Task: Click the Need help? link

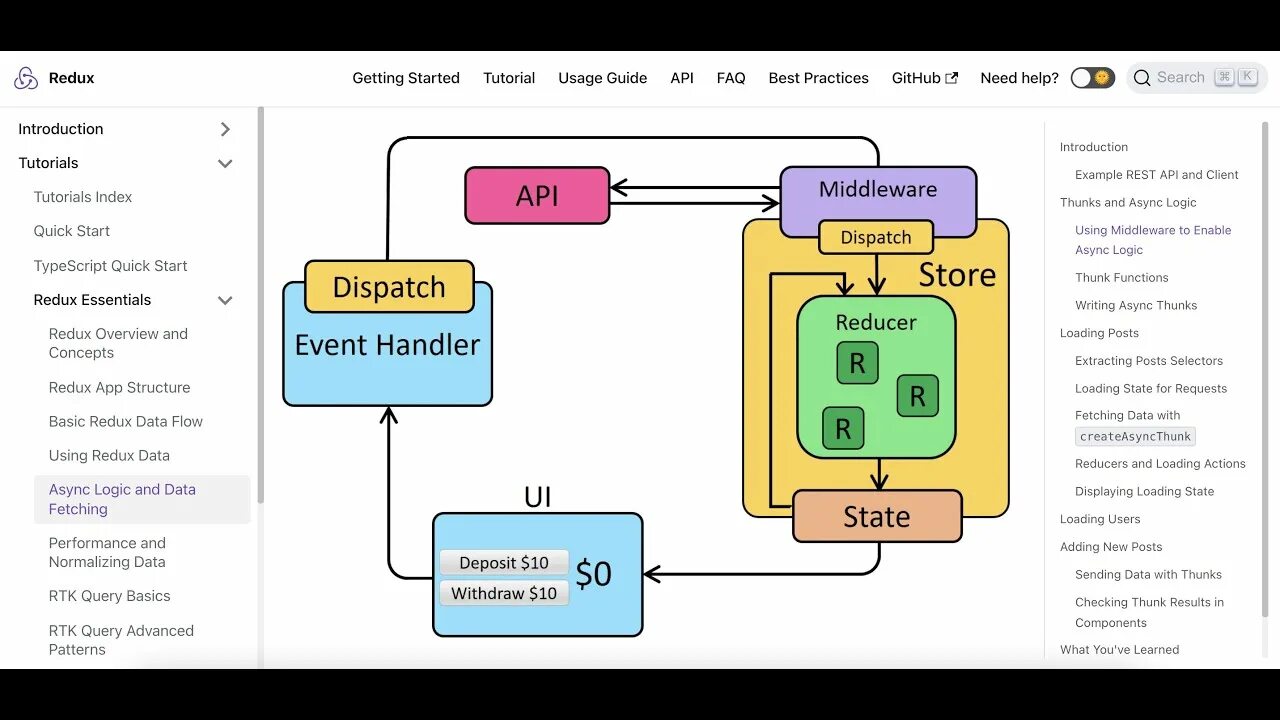Action: [1019, 78]
